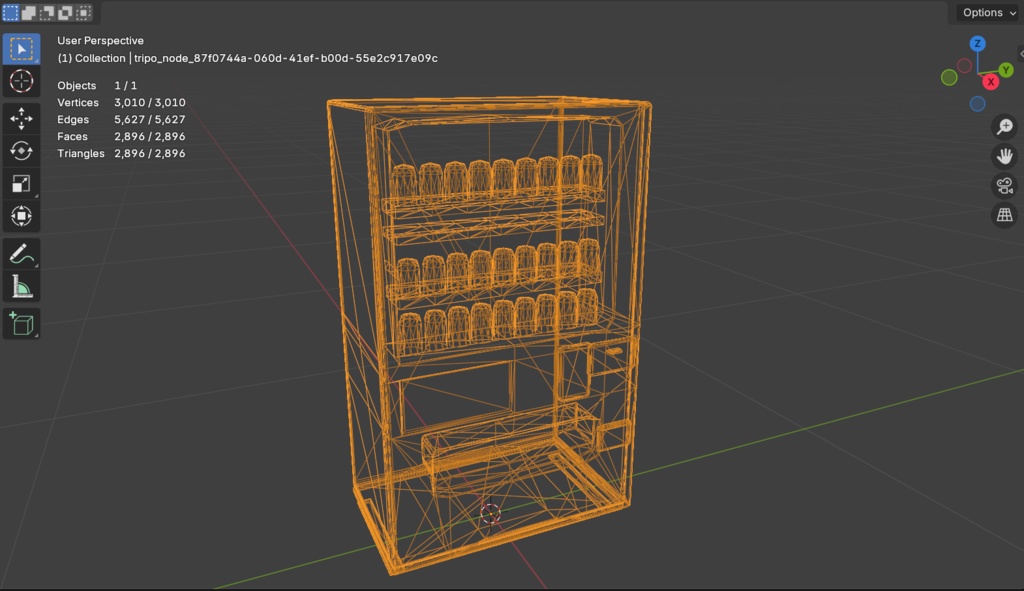
Task: Click the Pan hand icon
Action: point(1004,155)
